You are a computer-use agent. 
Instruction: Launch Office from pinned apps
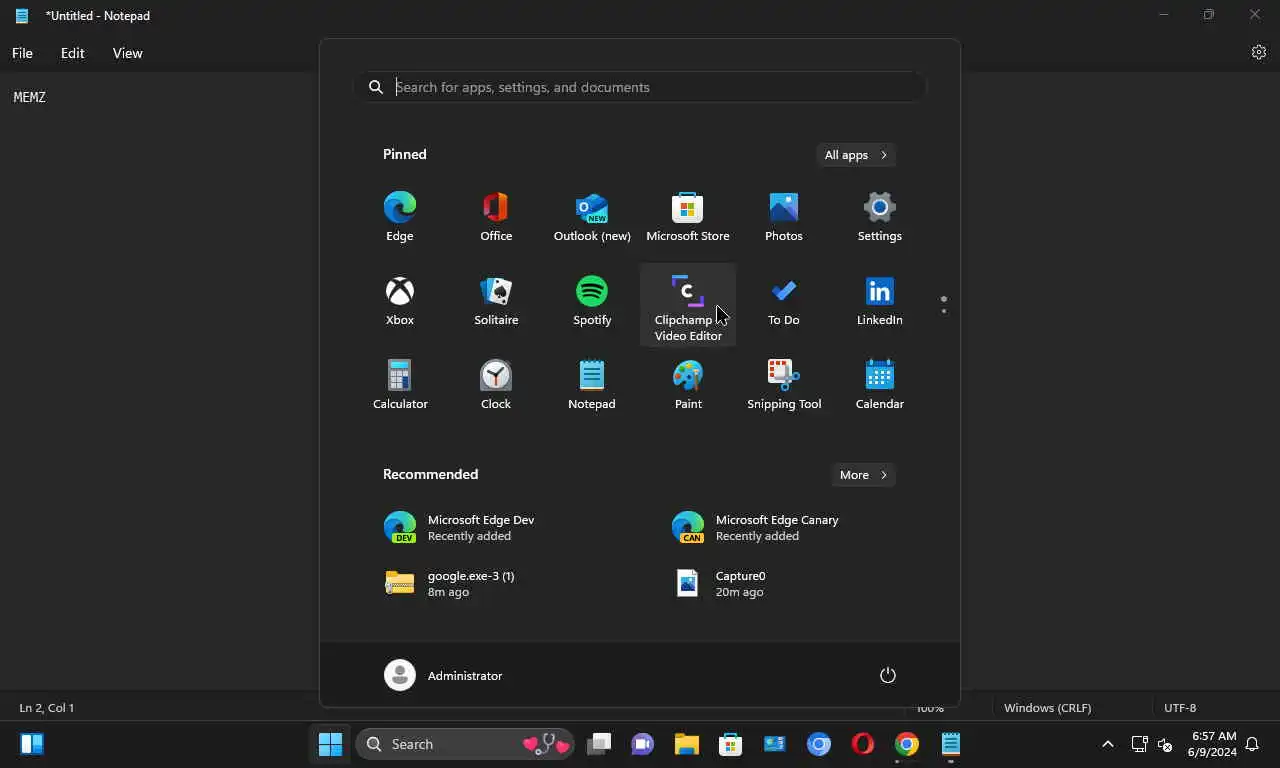496,217
